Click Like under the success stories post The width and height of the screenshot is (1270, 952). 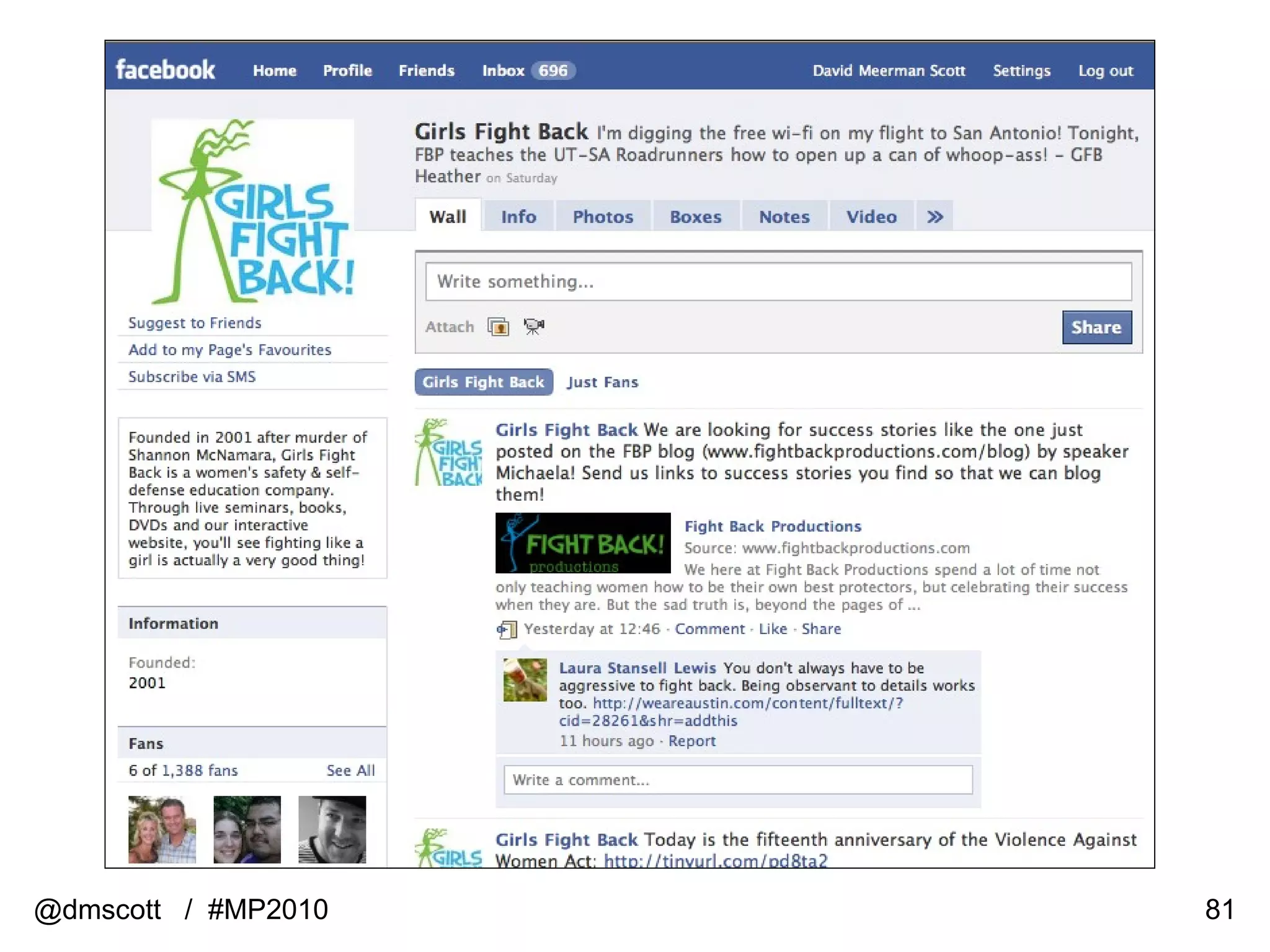(x=773, y=629)
